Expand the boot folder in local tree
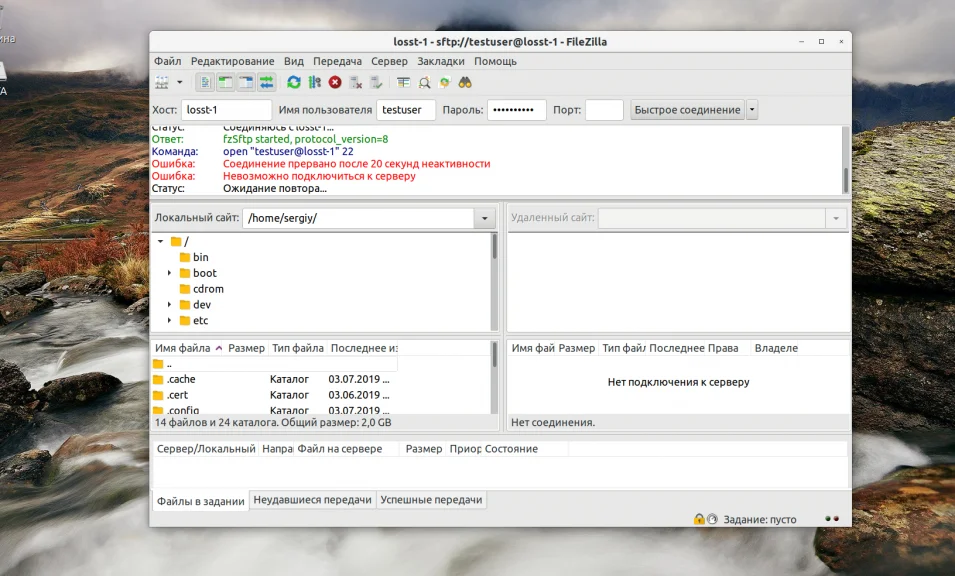The width and height of the screenshot is (955, 576). coord(170,273)
